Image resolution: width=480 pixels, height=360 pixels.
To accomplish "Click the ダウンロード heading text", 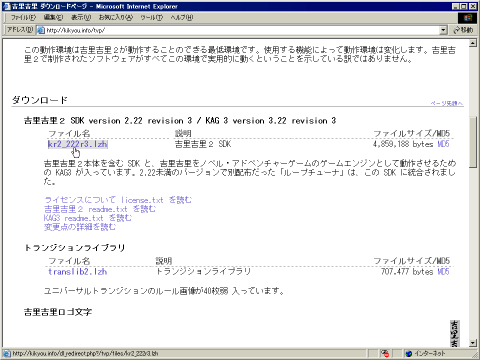I will pyautogui.click(x=40, y=100).
